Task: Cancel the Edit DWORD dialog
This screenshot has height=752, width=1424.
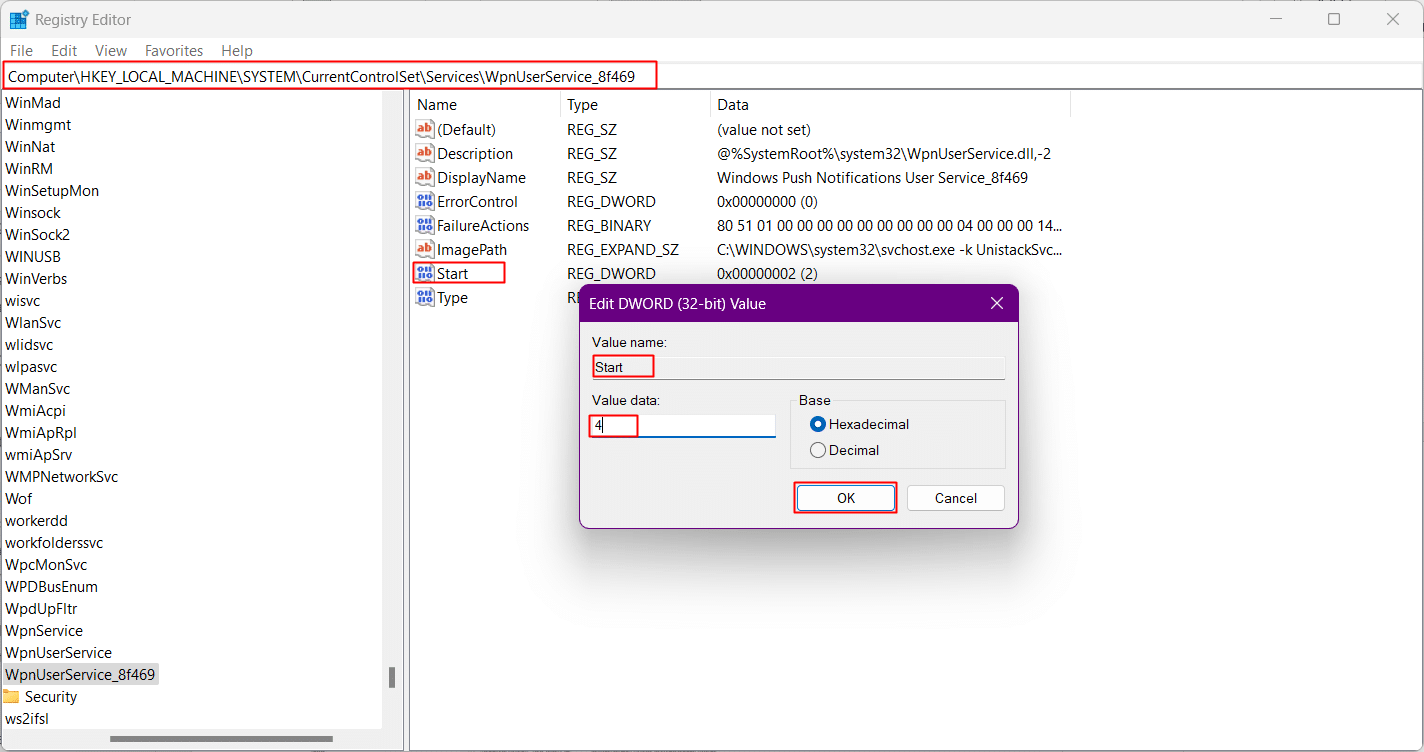Action: tap(956, 498)
